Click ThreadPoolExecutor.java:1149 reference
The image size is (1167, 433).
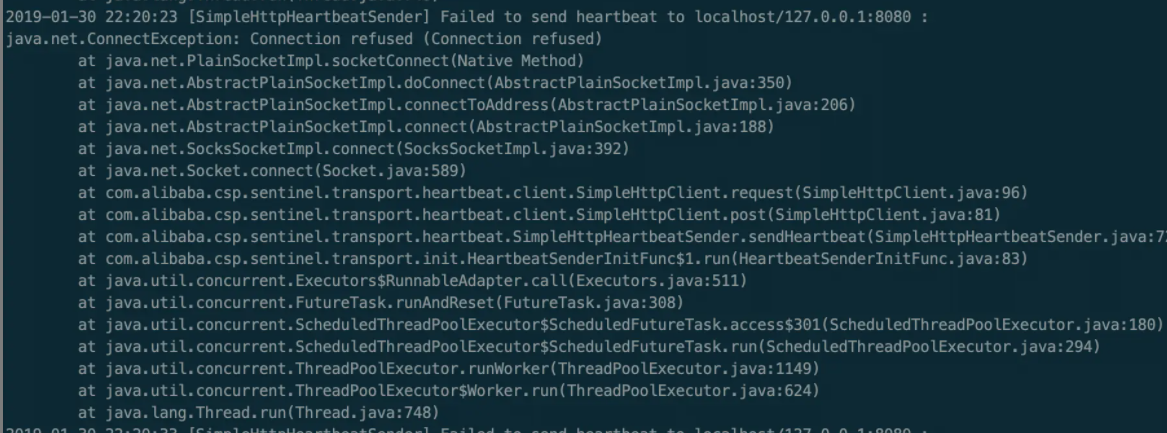pyautogui.click(x=684, y=369)
